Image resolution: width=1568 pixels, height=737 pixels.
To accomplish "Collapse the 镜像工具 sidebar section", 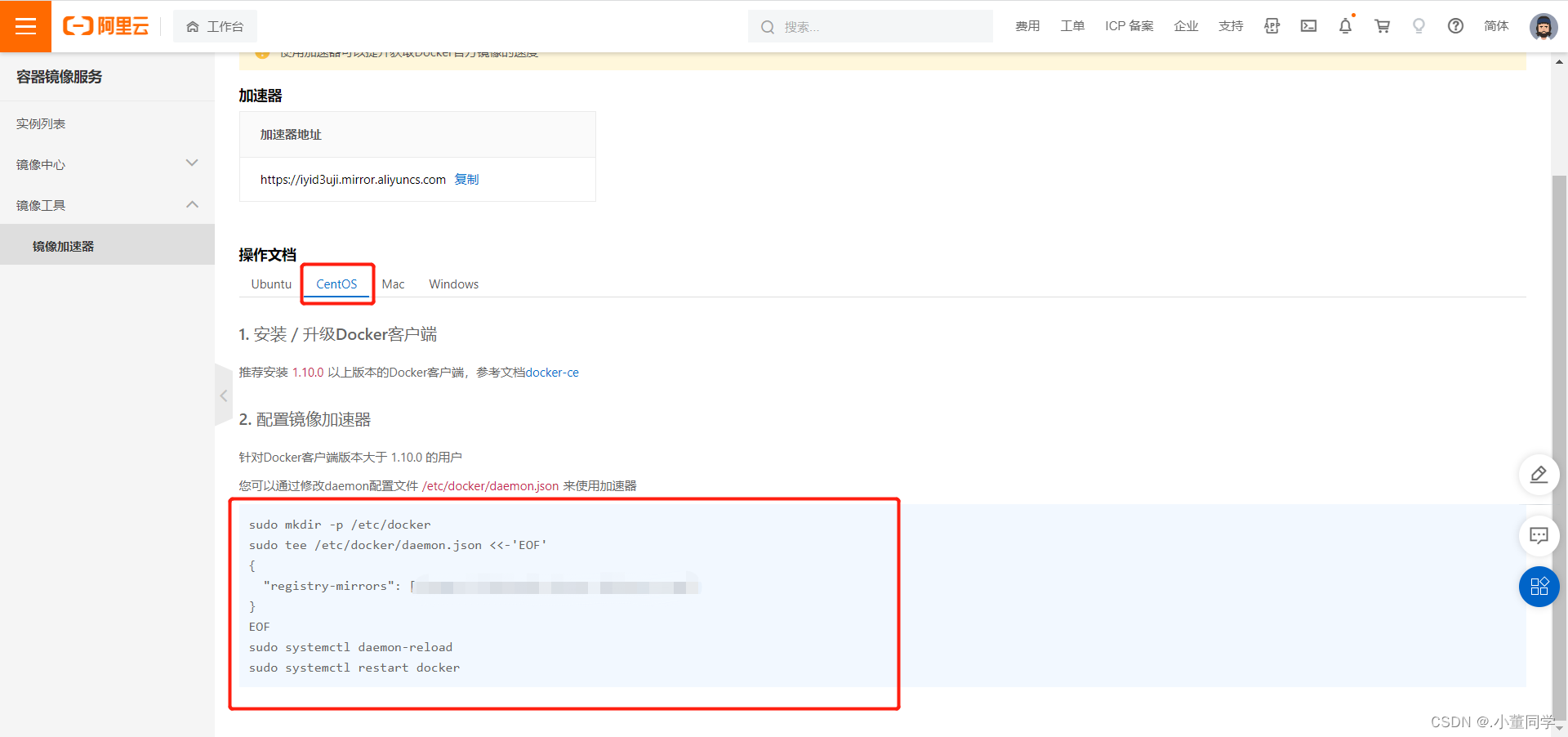I will (192, 204).
